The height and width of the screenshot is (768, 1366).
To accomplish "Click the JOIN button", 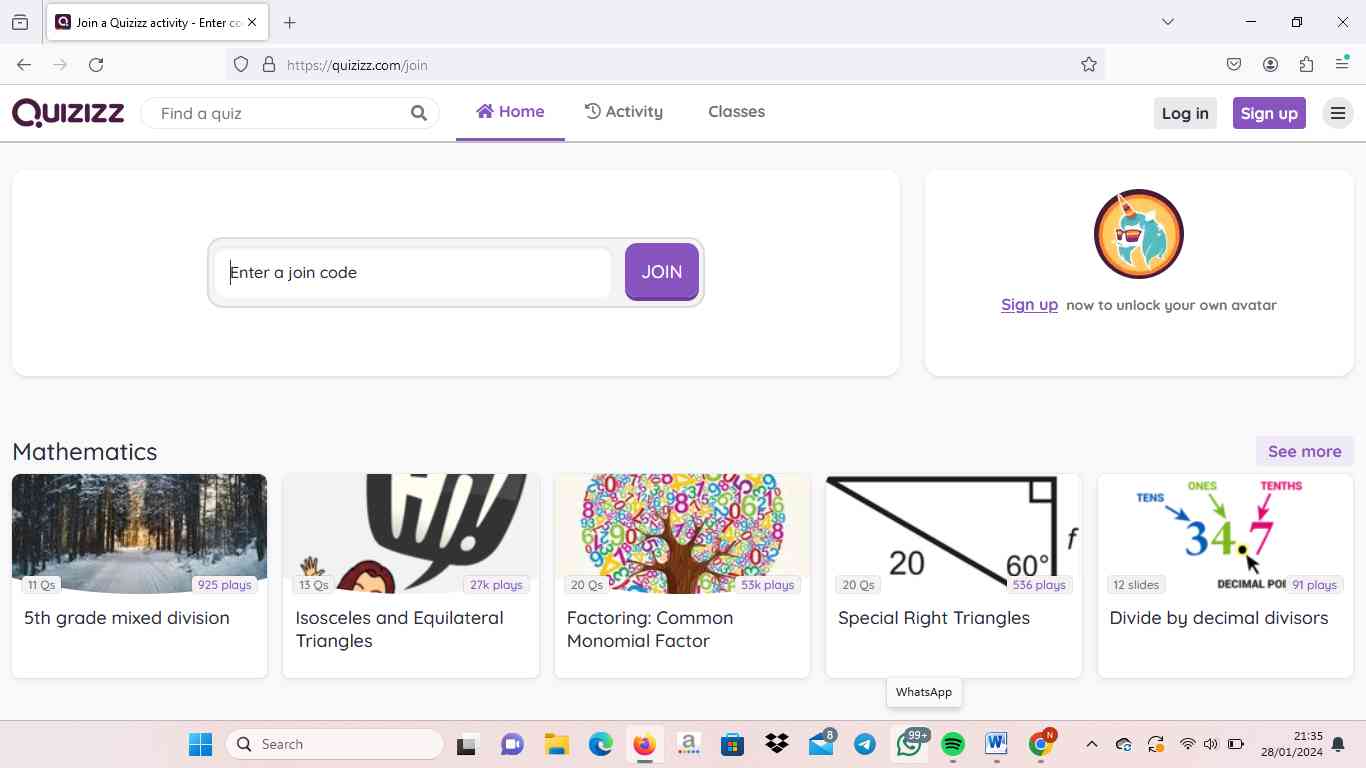I will pos(662,272).
